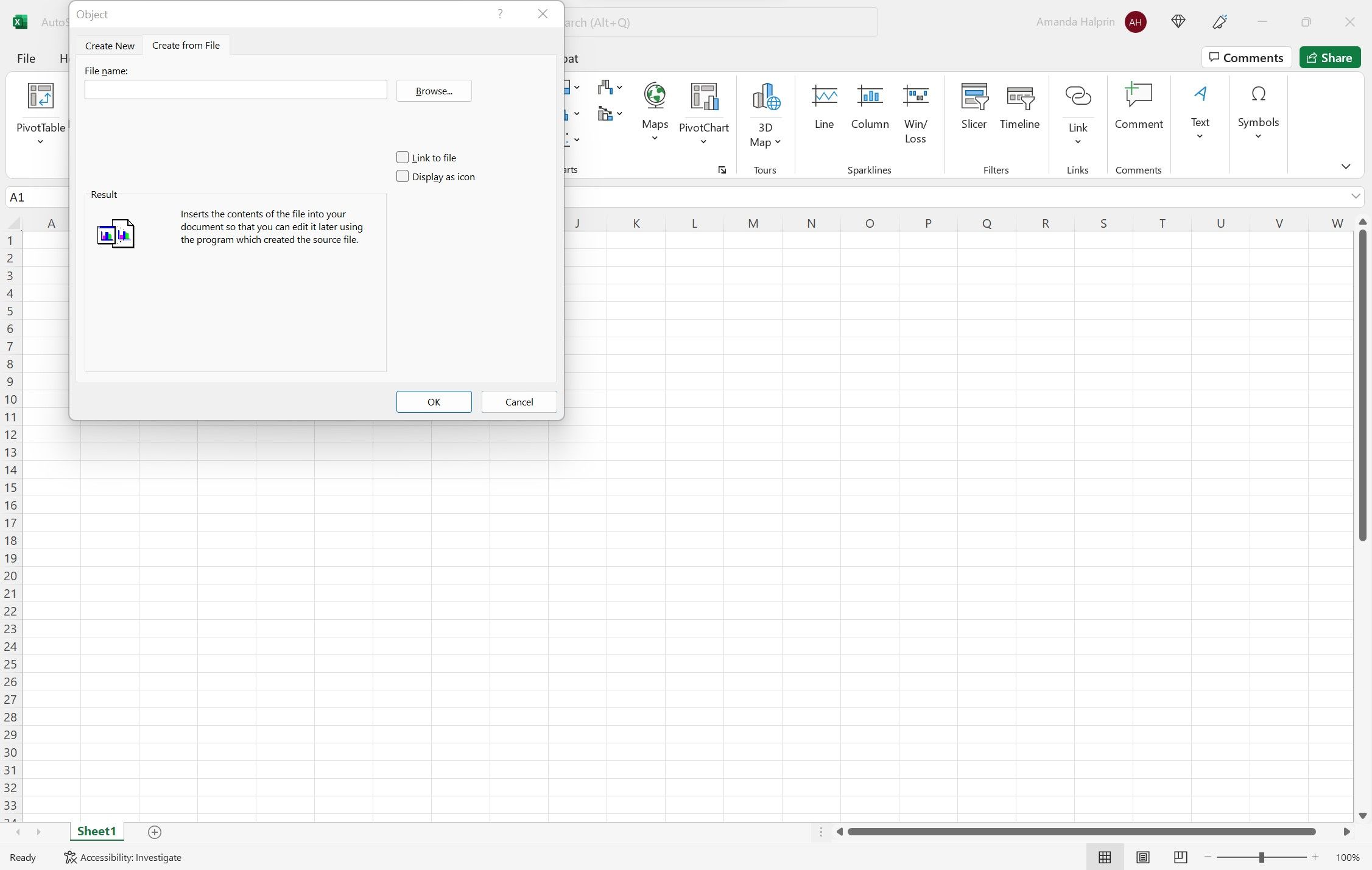Enable the Link to file option
The image size is (1372, 870).
(403, 157)
